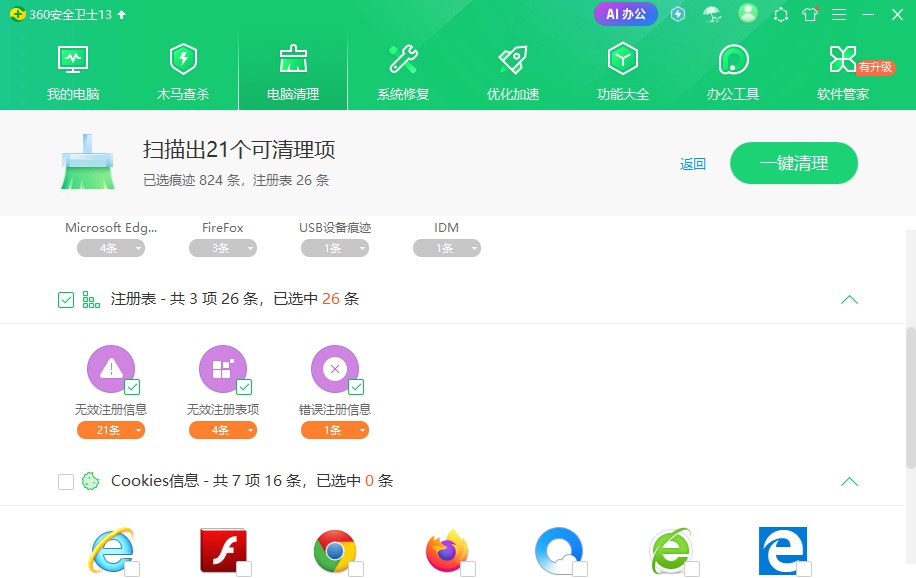
Task: Click the 无效注册信息 warning icon
Action: click(x=110, y=369)
